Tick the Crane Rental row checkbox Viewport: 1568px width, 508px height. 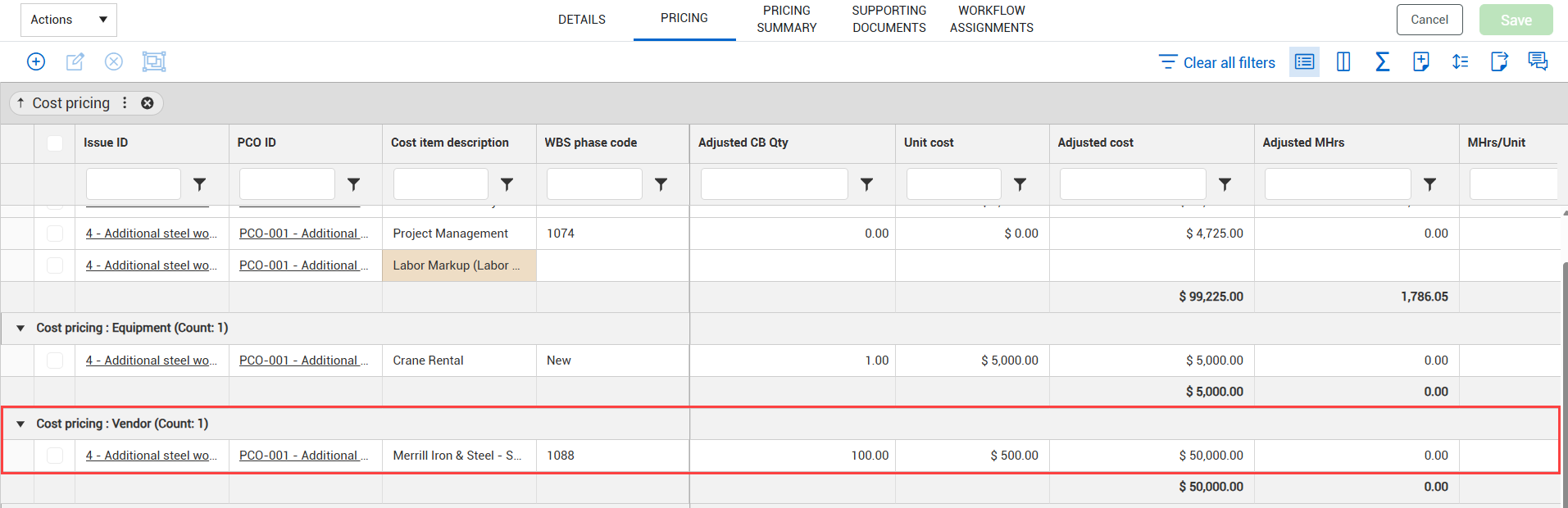(x=55, y=361)
